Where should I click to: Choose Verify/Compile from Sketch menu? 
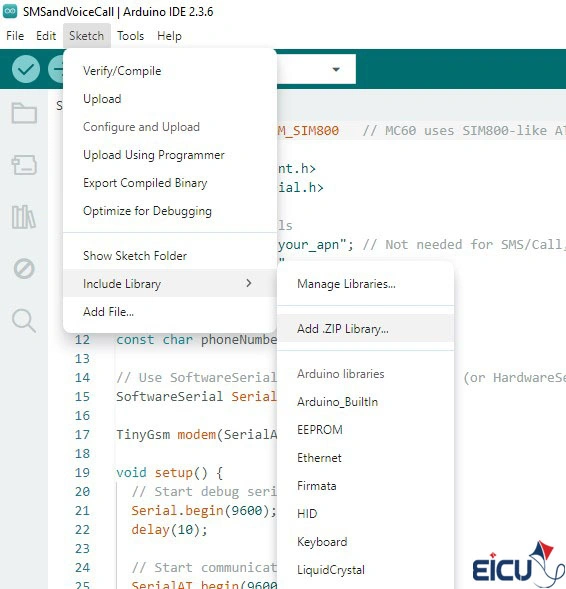click(170, 71)
